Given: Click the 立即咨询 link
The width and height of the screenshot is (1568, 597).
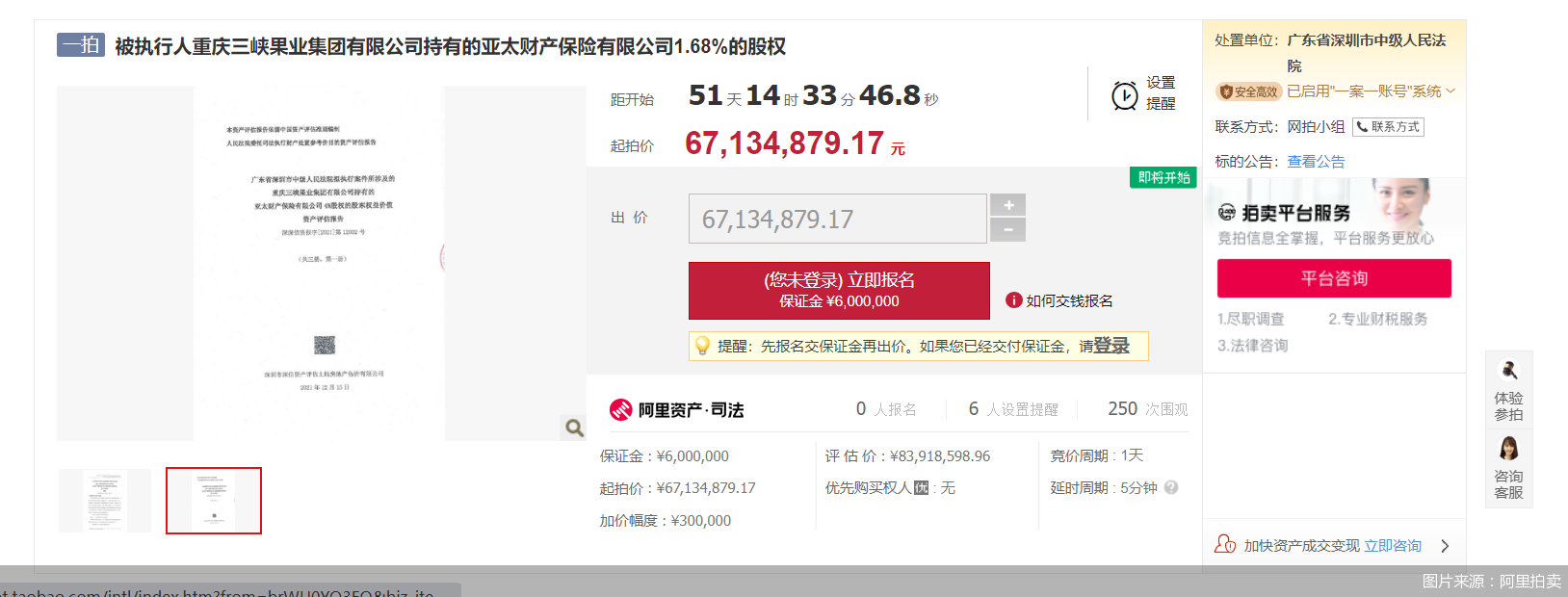Looking at the screenshot, I should pyautogui.click(x=1393, y=546).
